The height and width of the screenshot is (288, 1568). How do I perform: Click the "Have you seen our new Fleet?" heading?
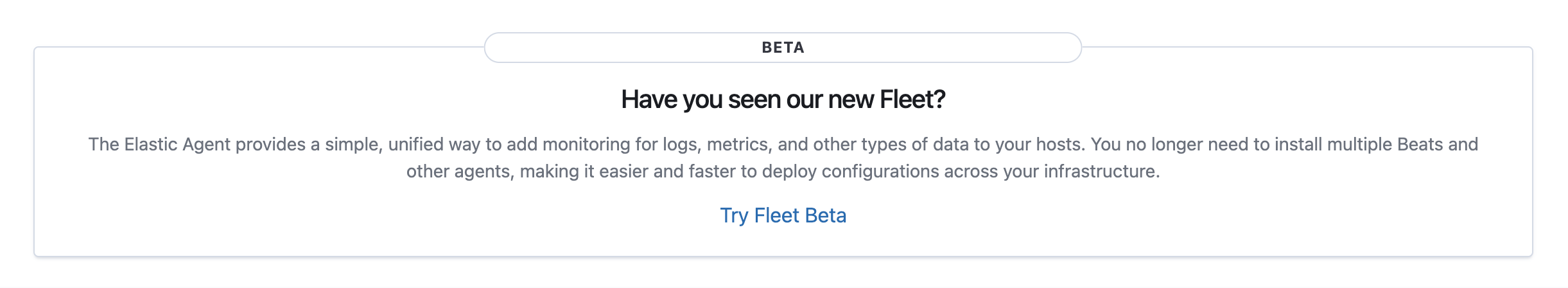click(783, 100)
